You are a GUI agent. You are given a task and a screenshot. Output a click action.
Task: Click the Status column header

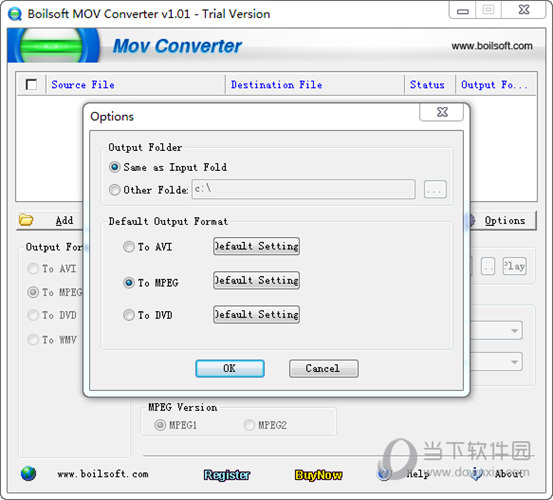tap(430, 85)
